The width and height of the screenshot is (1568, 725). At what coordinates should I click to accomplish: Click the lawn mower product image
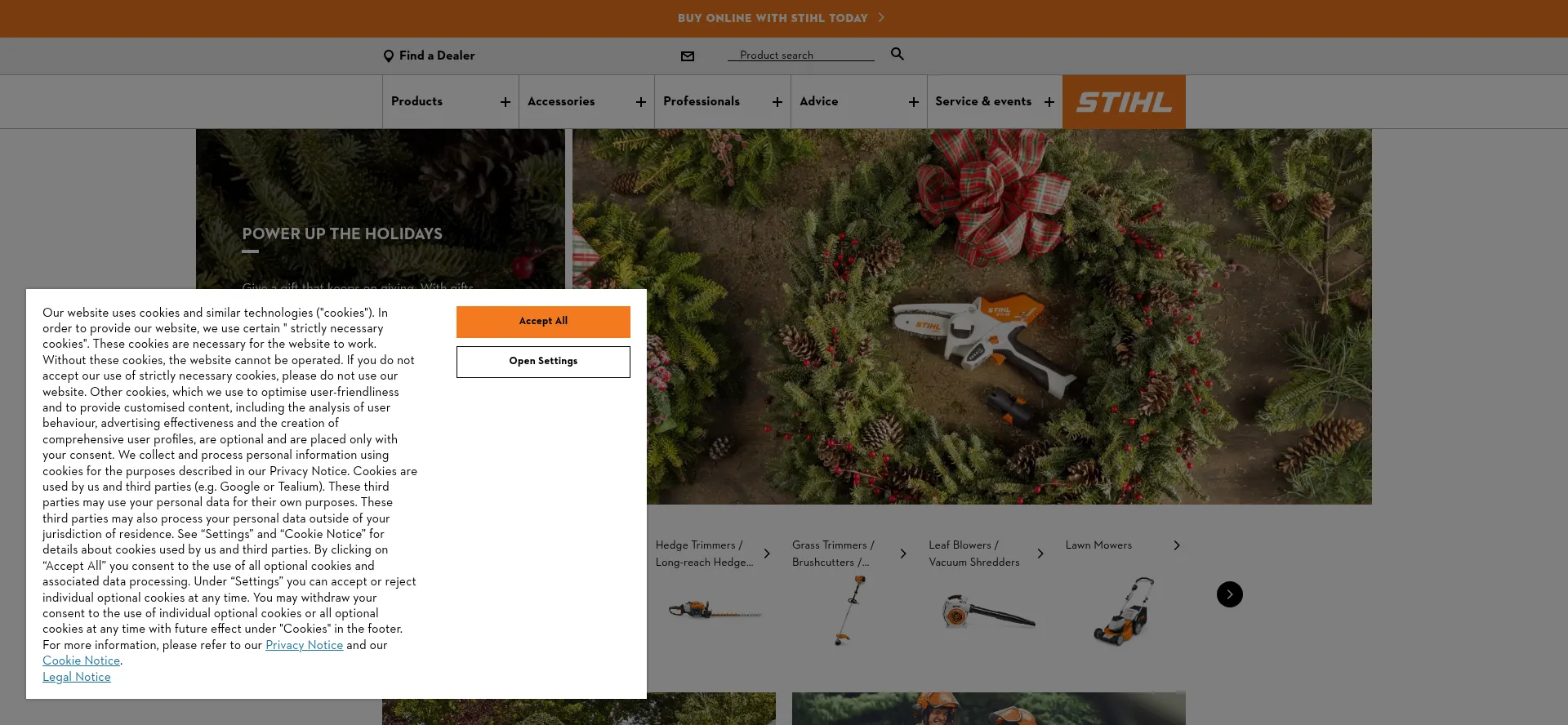coord(1125,611)
